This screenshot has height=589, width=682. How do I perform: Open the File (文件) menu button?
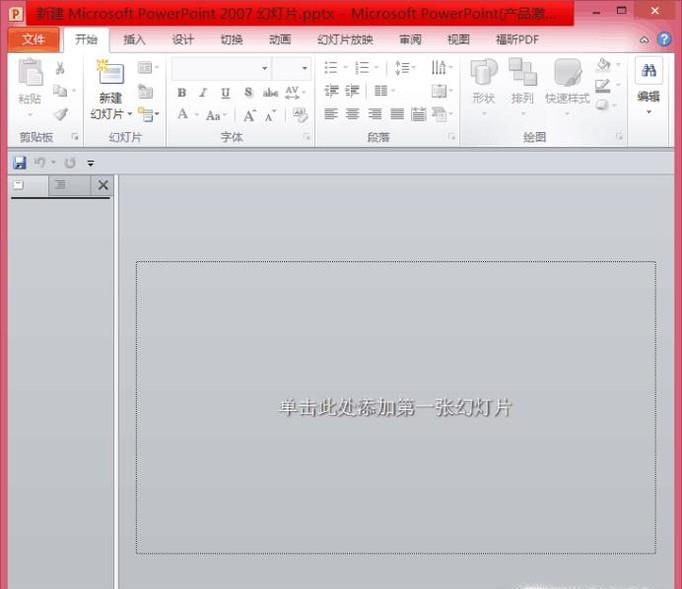(x=34, y=40)
